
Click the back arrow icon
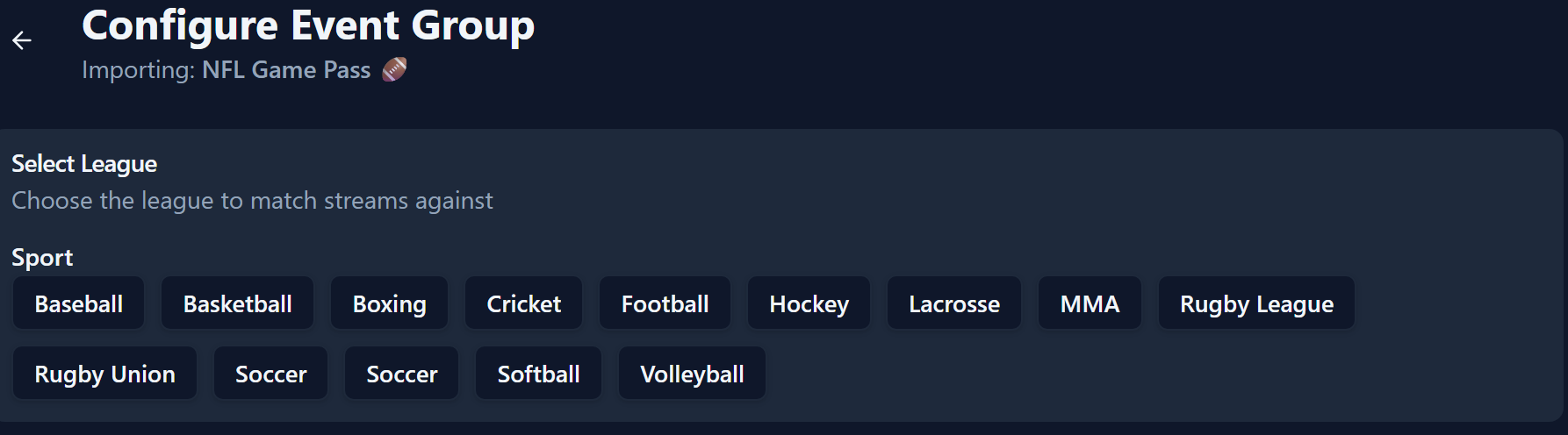click(x=22, y=40)
